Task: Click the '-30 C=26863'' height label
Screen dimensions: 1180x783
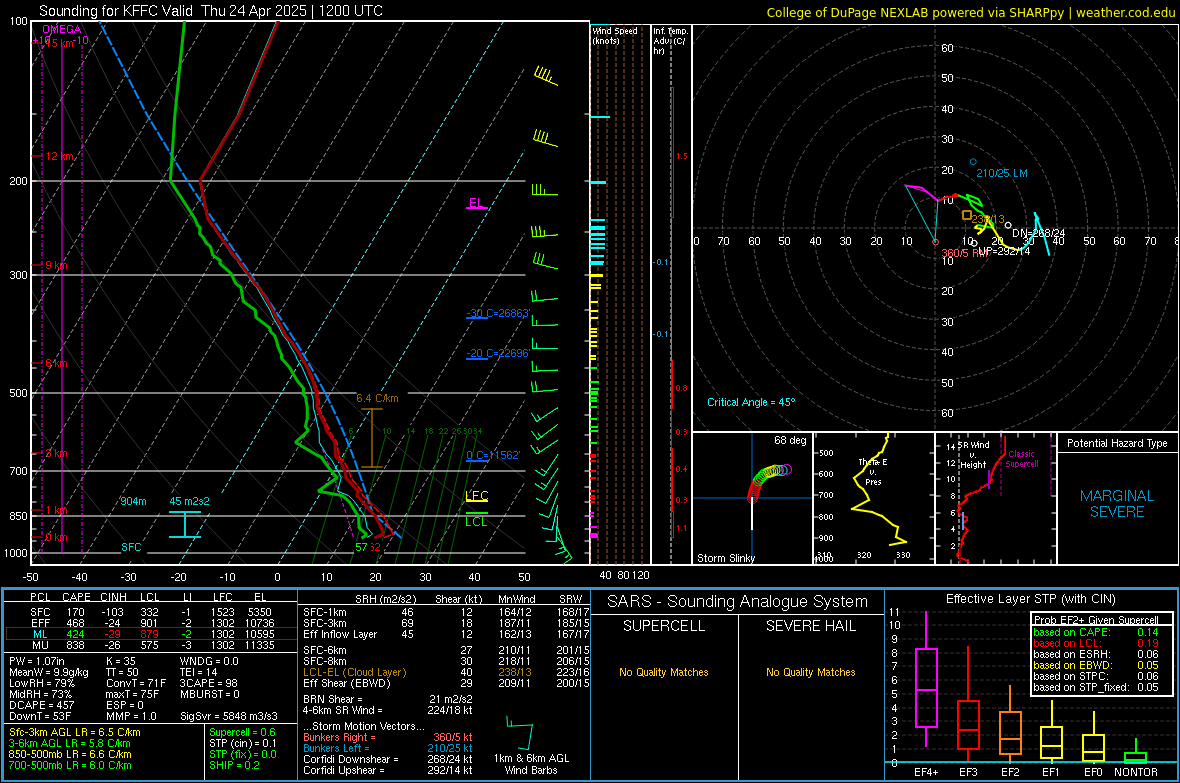Action: click(498, 313)
